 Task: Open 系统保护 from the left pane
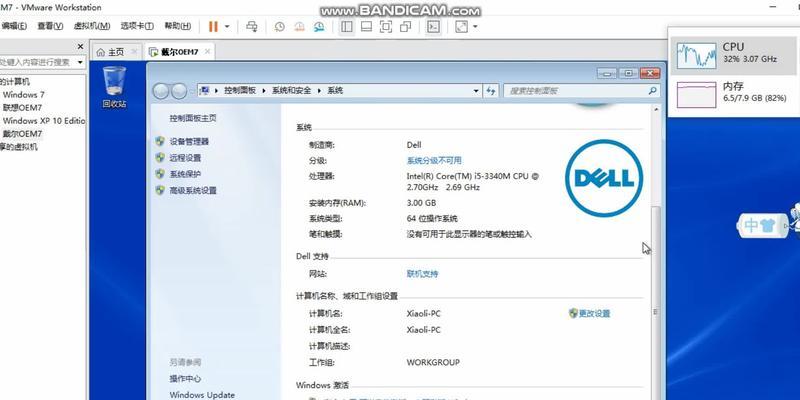185,174
